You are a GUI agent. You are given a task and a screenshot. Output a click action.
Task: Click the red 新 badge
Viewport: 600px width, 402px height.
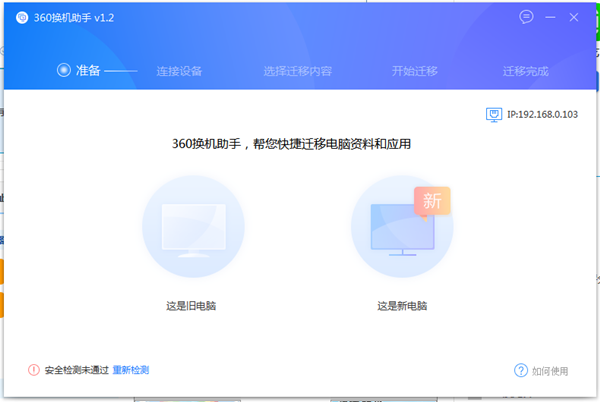tap(432, 201)
